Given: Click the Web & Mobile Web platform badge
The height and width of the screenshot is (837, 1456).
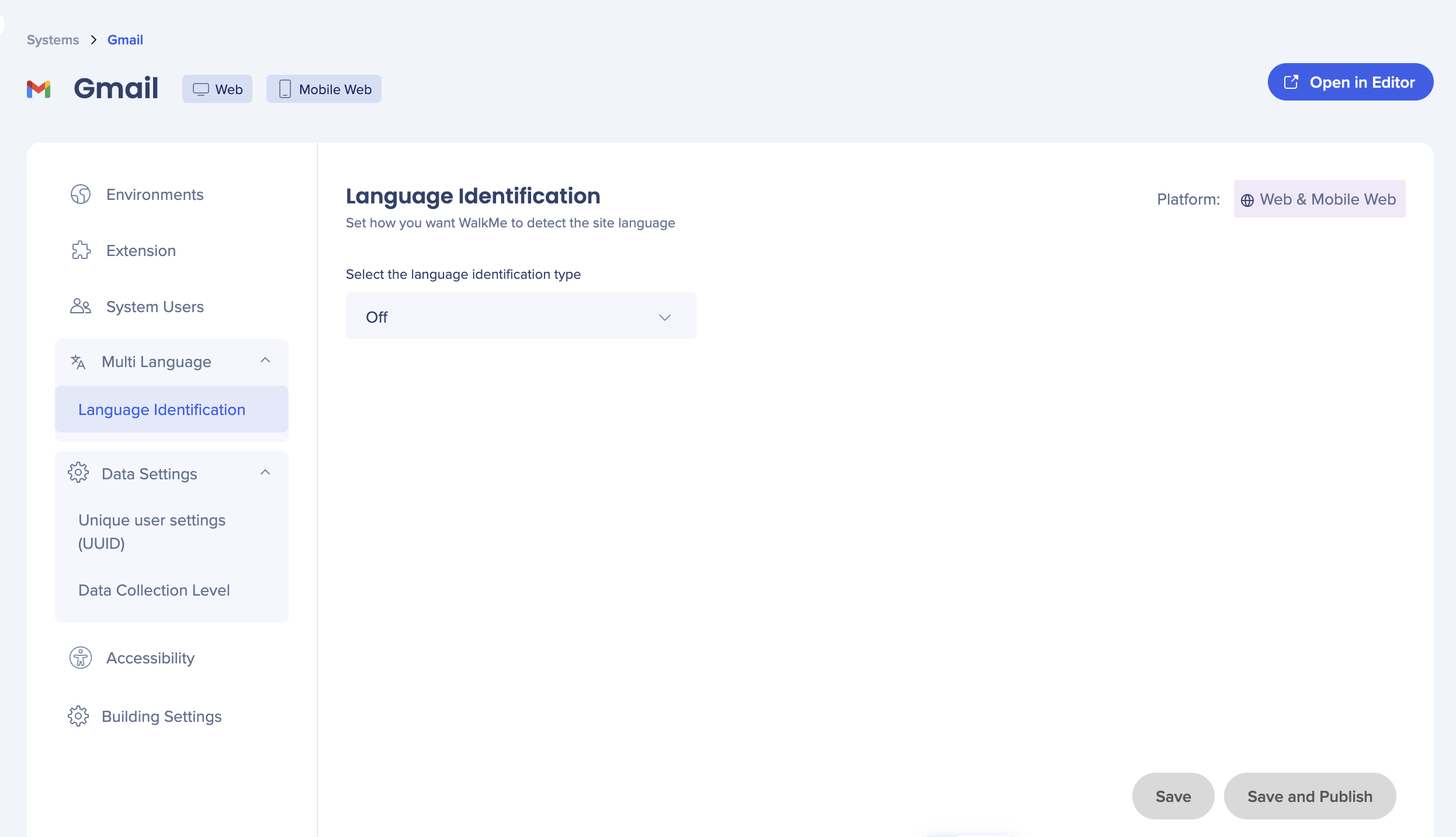Looking at the screenshot, I should (1319, 199).
